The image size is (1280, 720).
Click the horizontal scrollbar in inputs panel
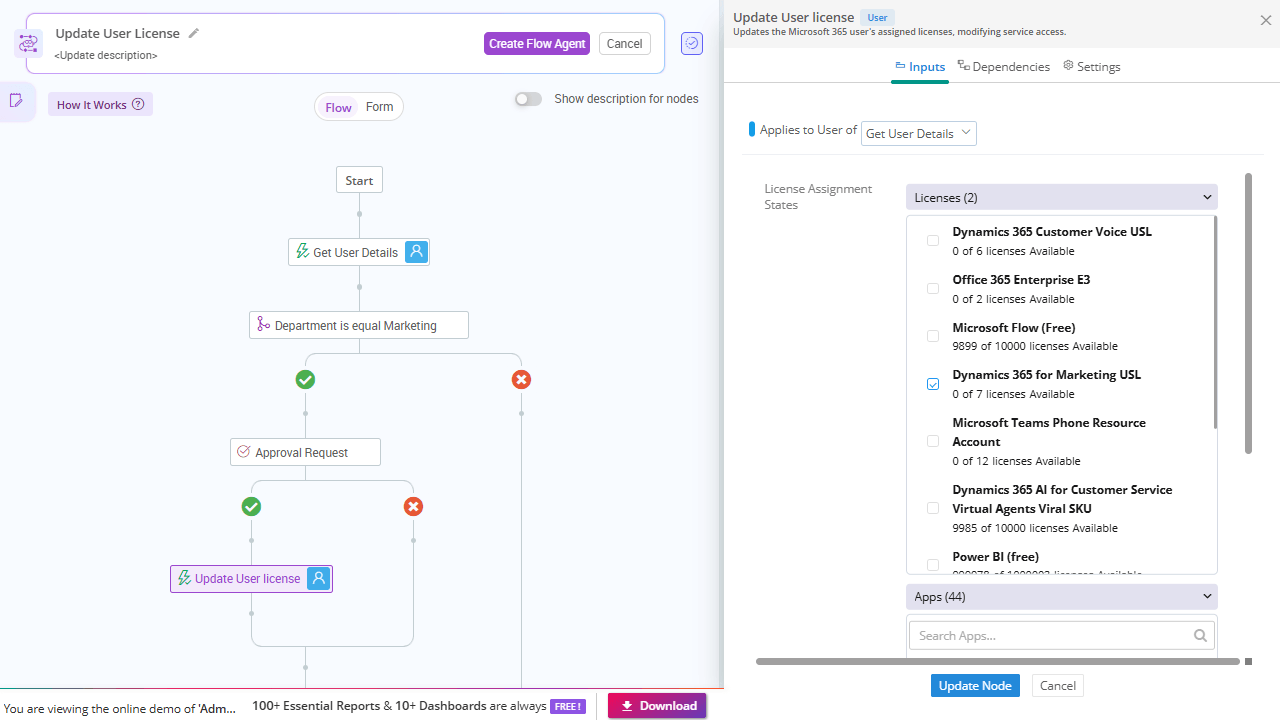point(998,661)
